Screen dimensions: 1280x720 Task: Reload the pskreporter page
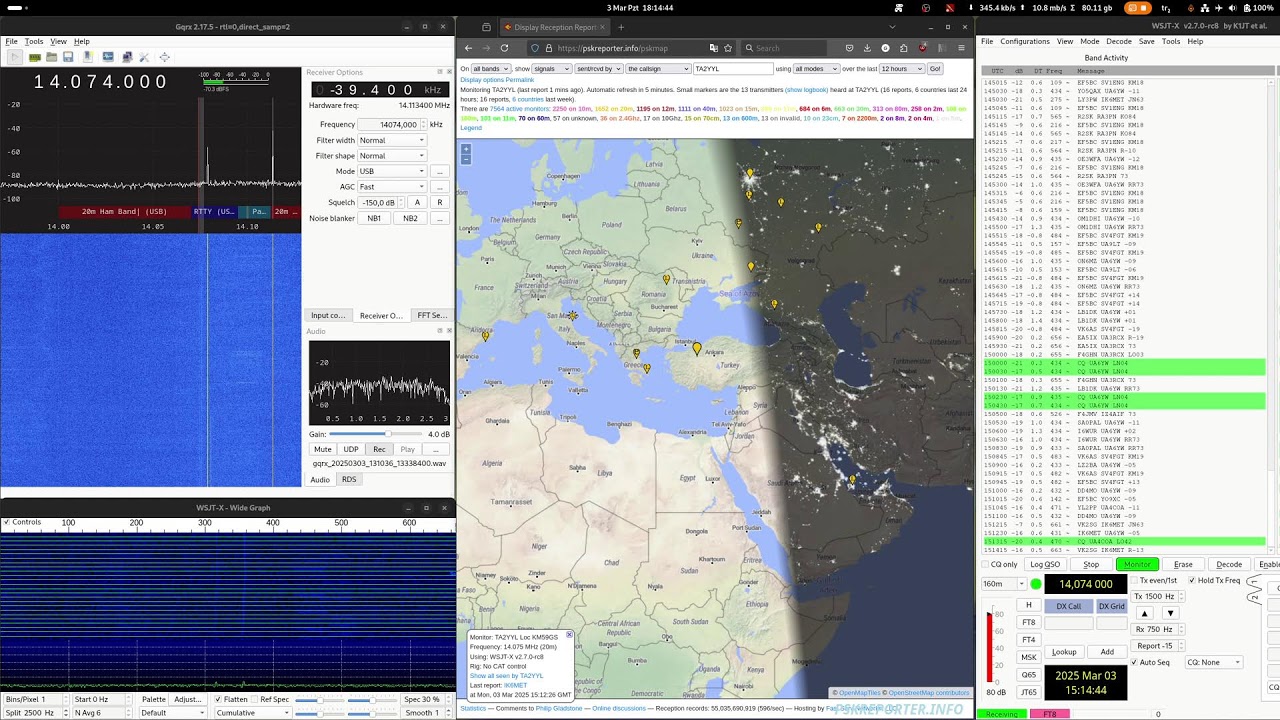coord(504,48)
